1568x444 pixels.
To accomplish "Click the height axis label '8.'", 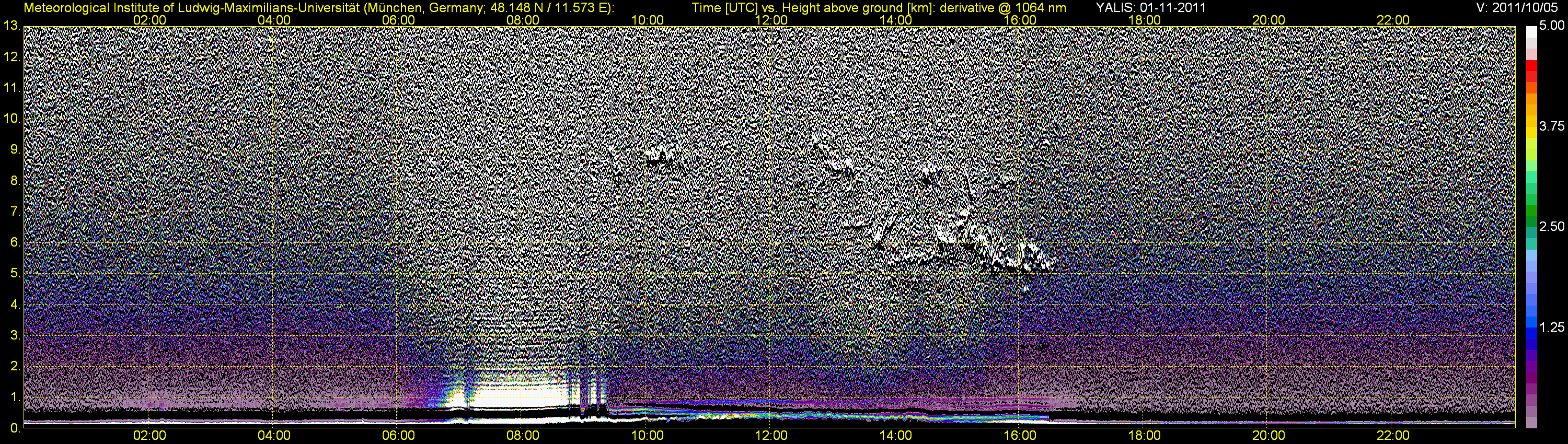I will coord(15,181).
